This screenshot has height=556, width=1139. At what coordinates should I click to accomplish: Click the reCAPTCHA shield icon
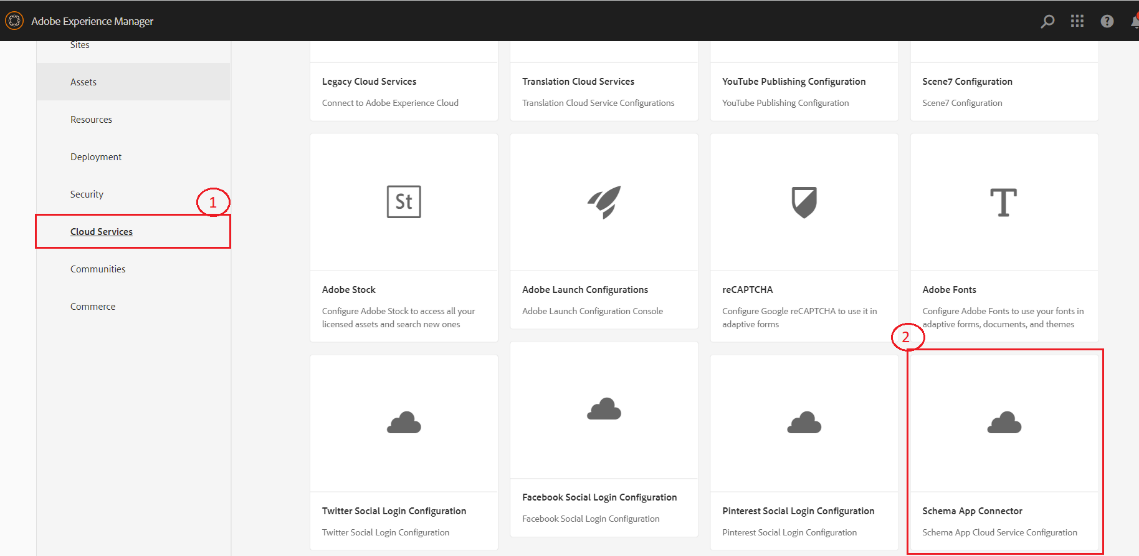pyautogui.click(x=804, y=202)
